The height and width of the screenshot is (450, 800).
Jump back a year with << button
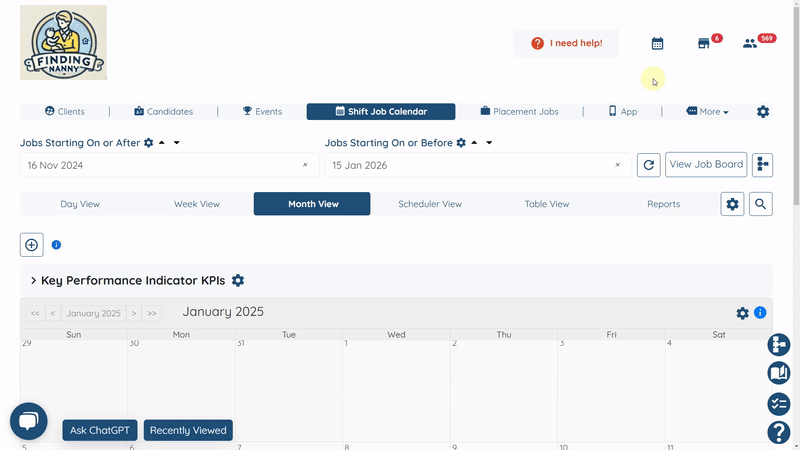(35, 313)
